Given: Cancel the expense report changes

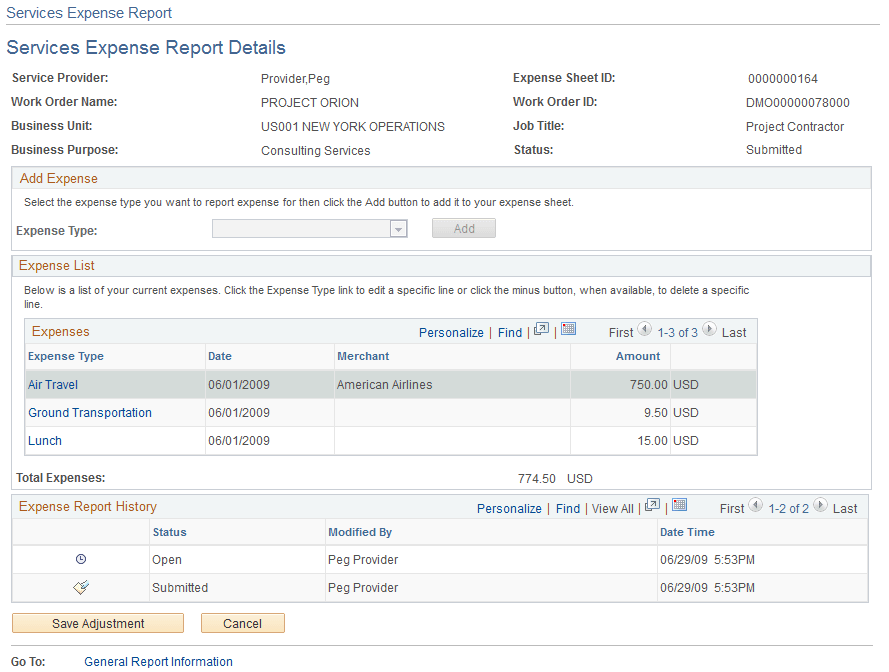Looking at the screenshot, I should tap(242, 622).
